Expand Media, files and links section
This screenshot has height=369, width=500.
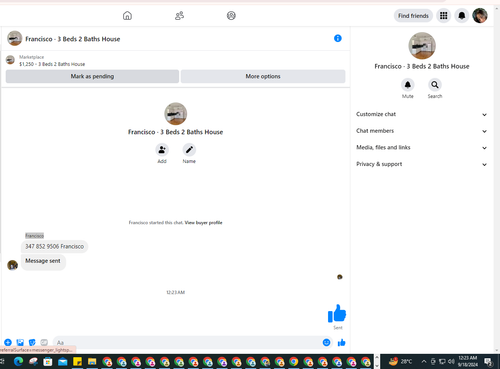pyautogui.click(x=422, y=148)
